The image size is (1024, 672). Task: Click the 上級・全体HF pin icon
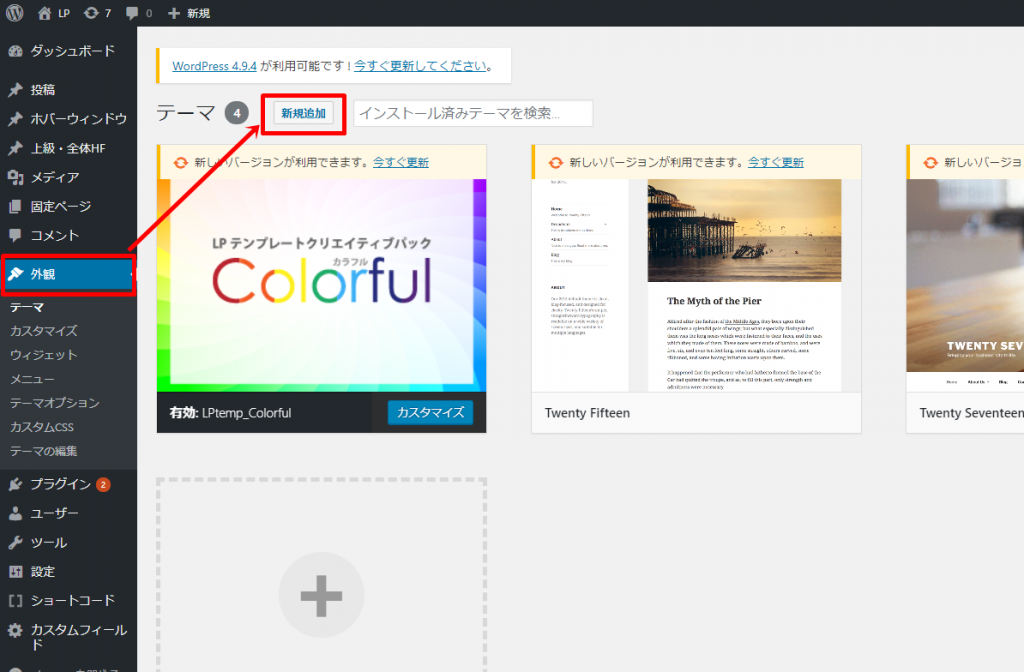click(x=16, y=148)
